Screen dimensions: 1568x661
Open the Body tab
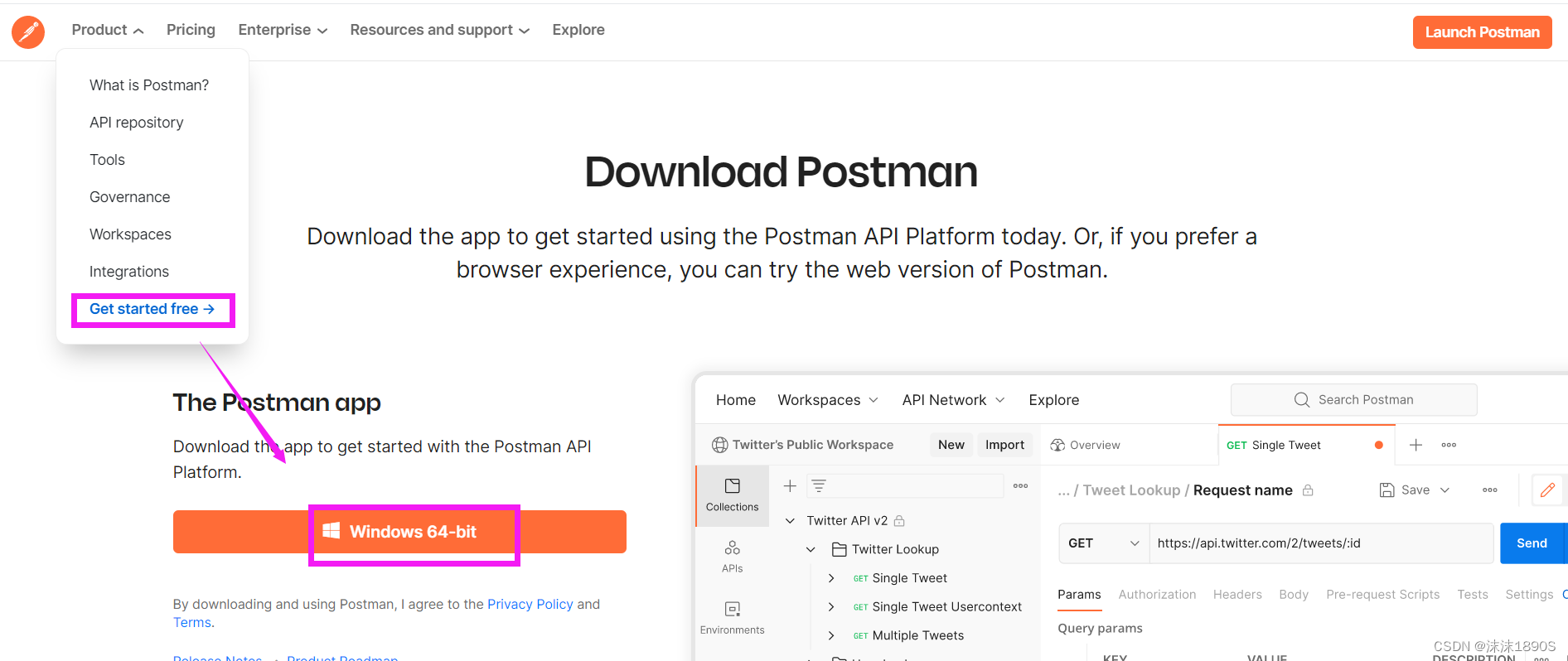tap(1294, 595)
